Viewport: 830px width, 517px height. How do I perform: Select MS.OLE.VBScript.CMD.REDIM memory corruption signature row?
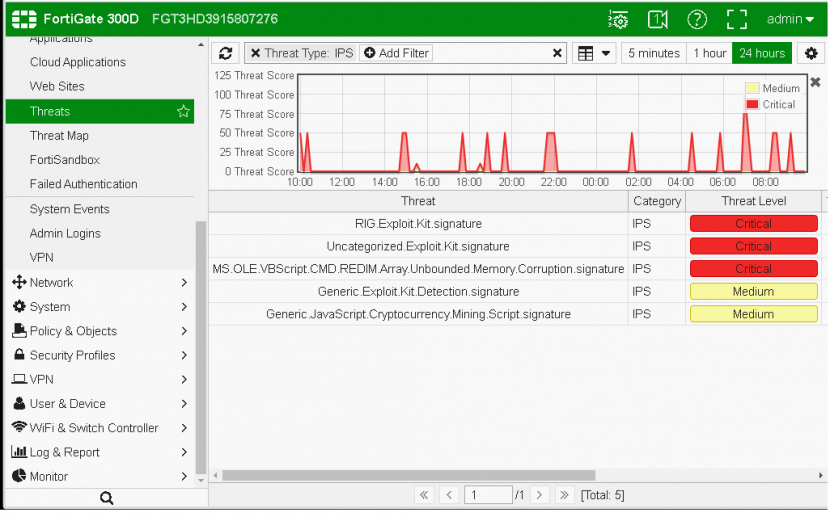[418, 269]
